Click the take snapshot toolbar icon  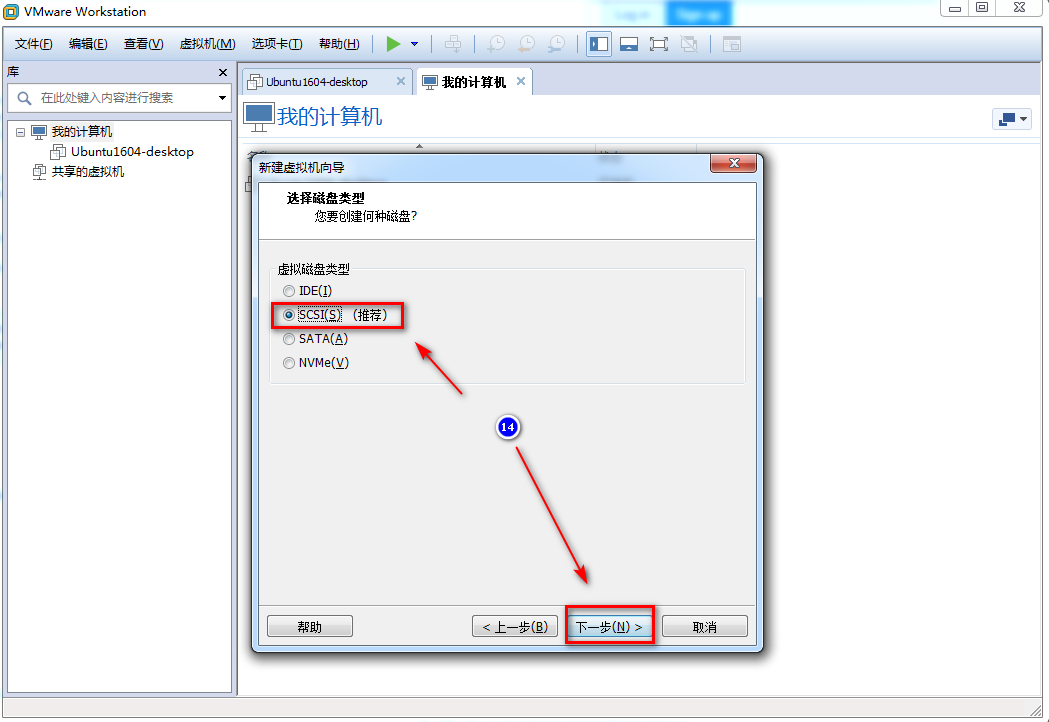pos(496,44)
